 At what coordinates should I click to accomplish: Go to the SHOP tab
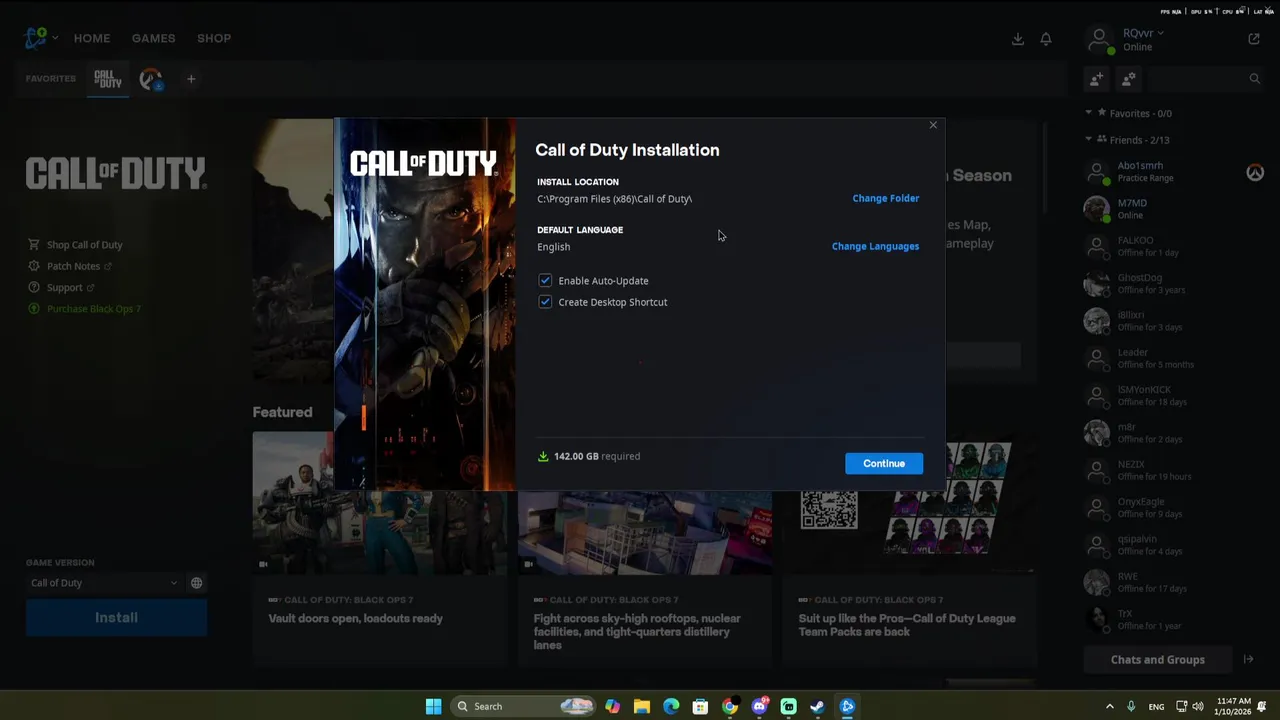tap(214, 38)
